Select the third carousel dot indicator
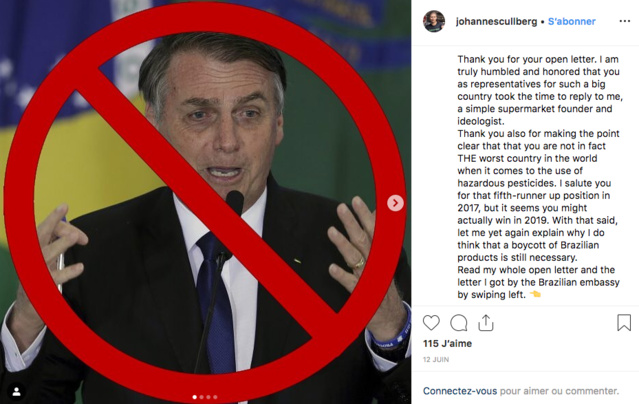The image size is (639, 404). 208,397
